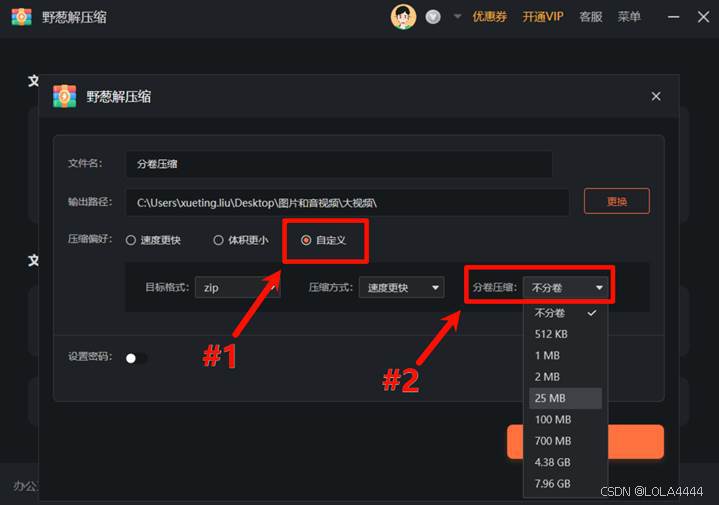This screenshot has width=719, height=505.
Task: Click the gray VIP badge icon
Action: [x=433, y=17]
